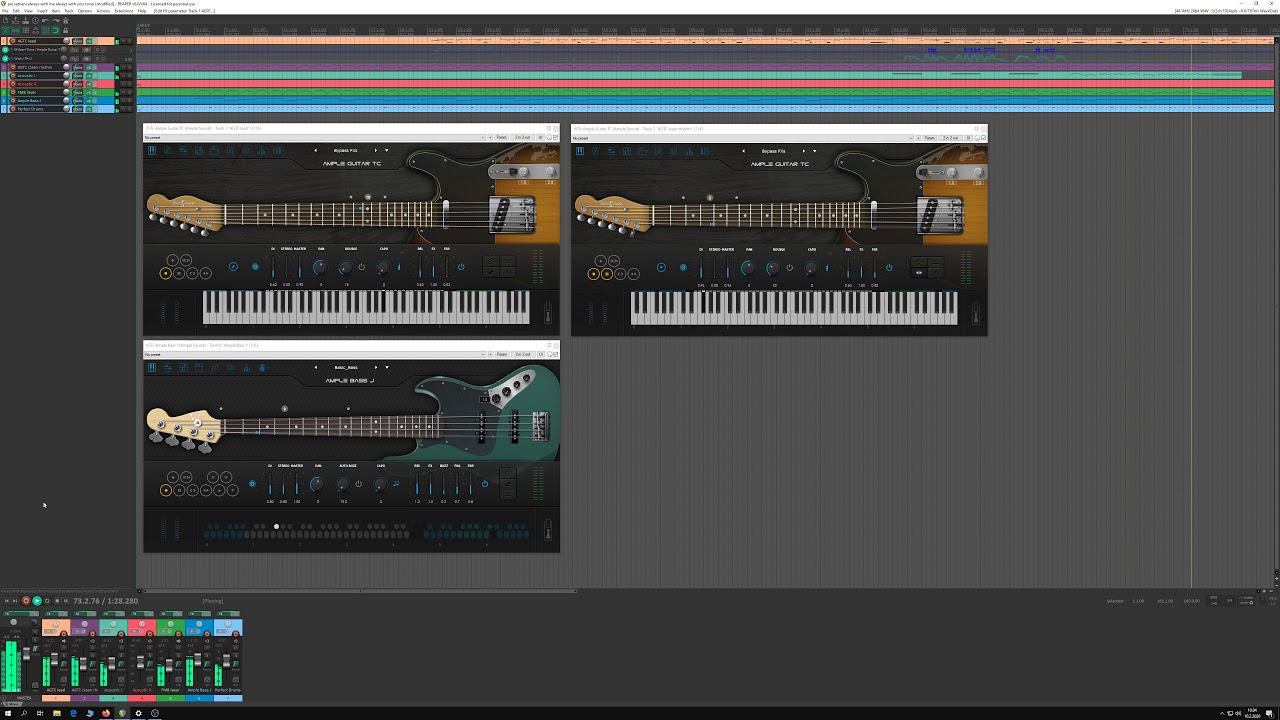Adjust Pan knob in Ample Bass J

(317, 484)
